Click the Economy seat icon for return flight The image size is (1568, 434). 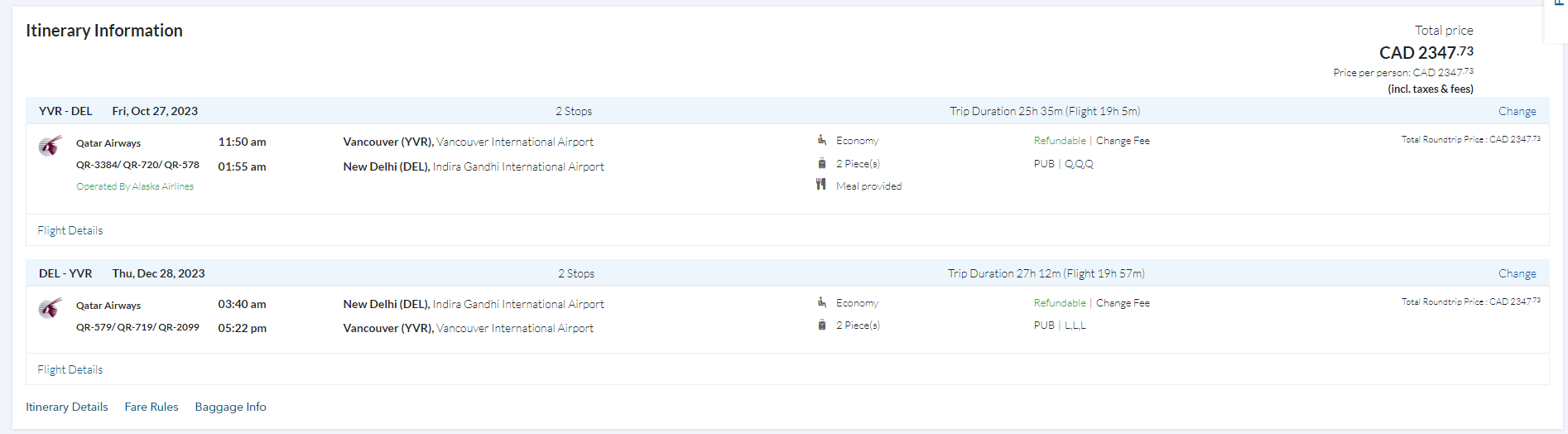tap(821, 302)
